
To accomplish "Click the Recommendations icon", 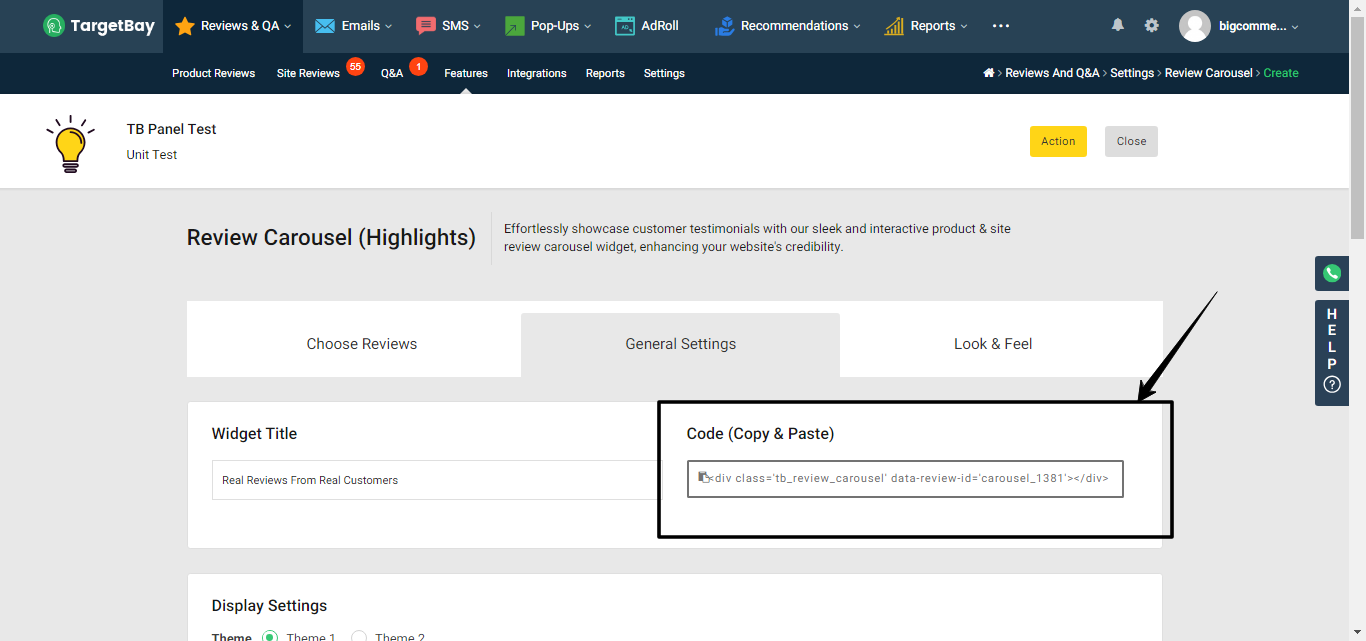I will click(x=725, y=26).
